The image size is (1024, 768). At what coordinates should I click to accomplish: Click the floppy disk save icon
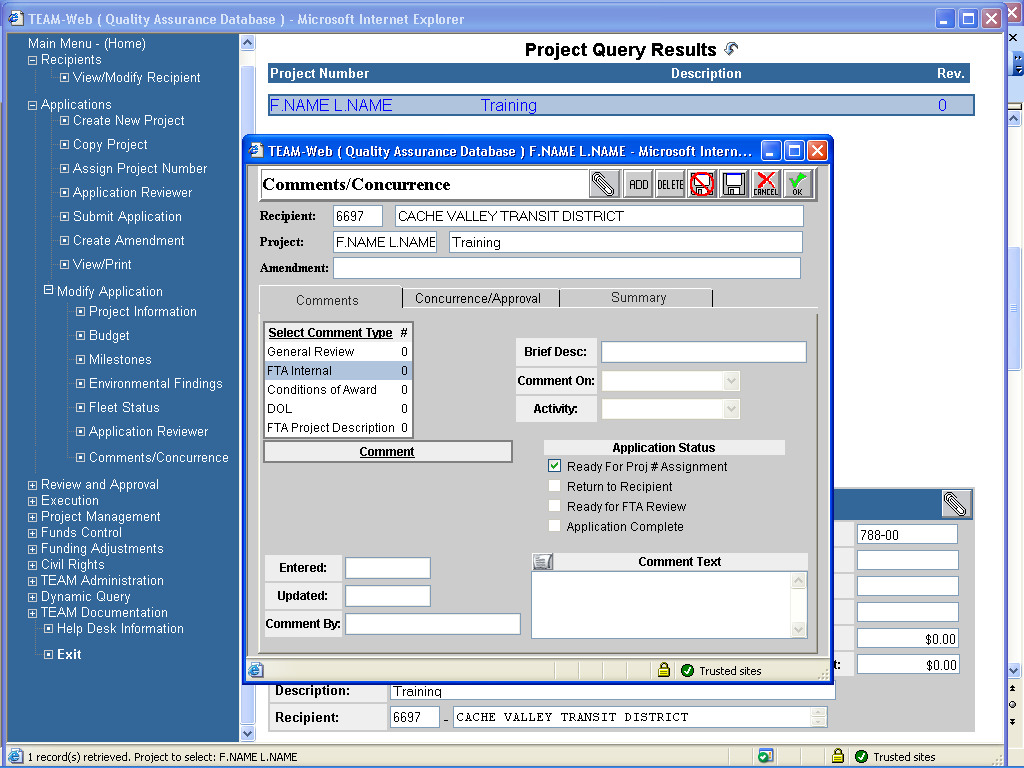(x=734, y=184)
